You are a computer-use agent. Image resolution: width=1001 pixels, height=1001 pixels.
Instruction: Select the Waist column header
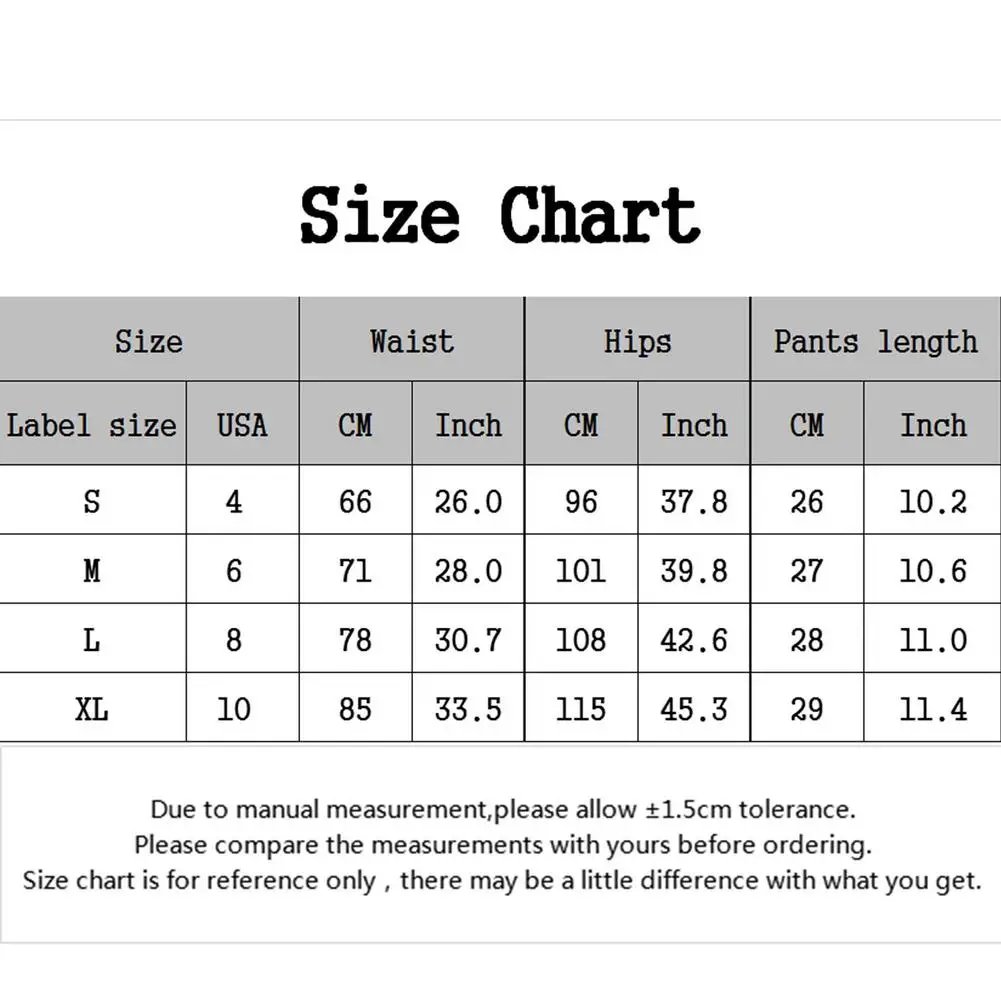pos(411,341)
